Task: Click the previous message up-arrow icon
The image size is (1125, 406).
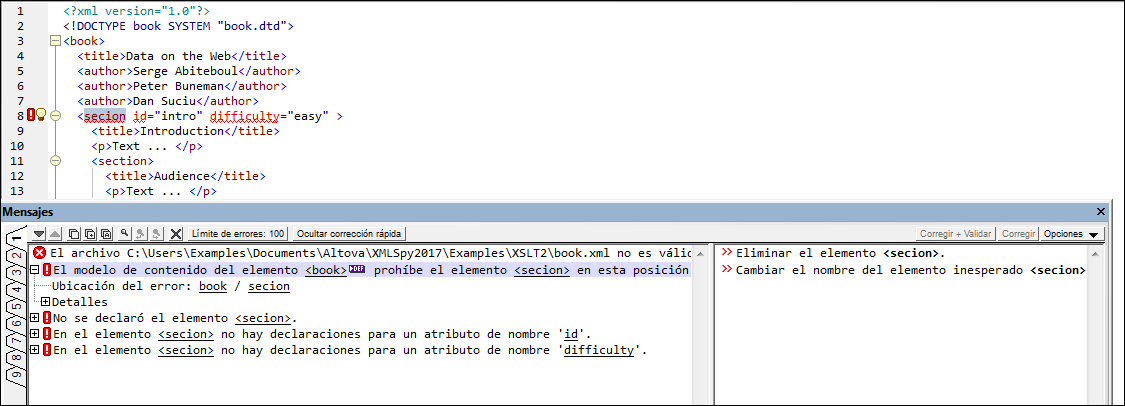Action: 55,234
